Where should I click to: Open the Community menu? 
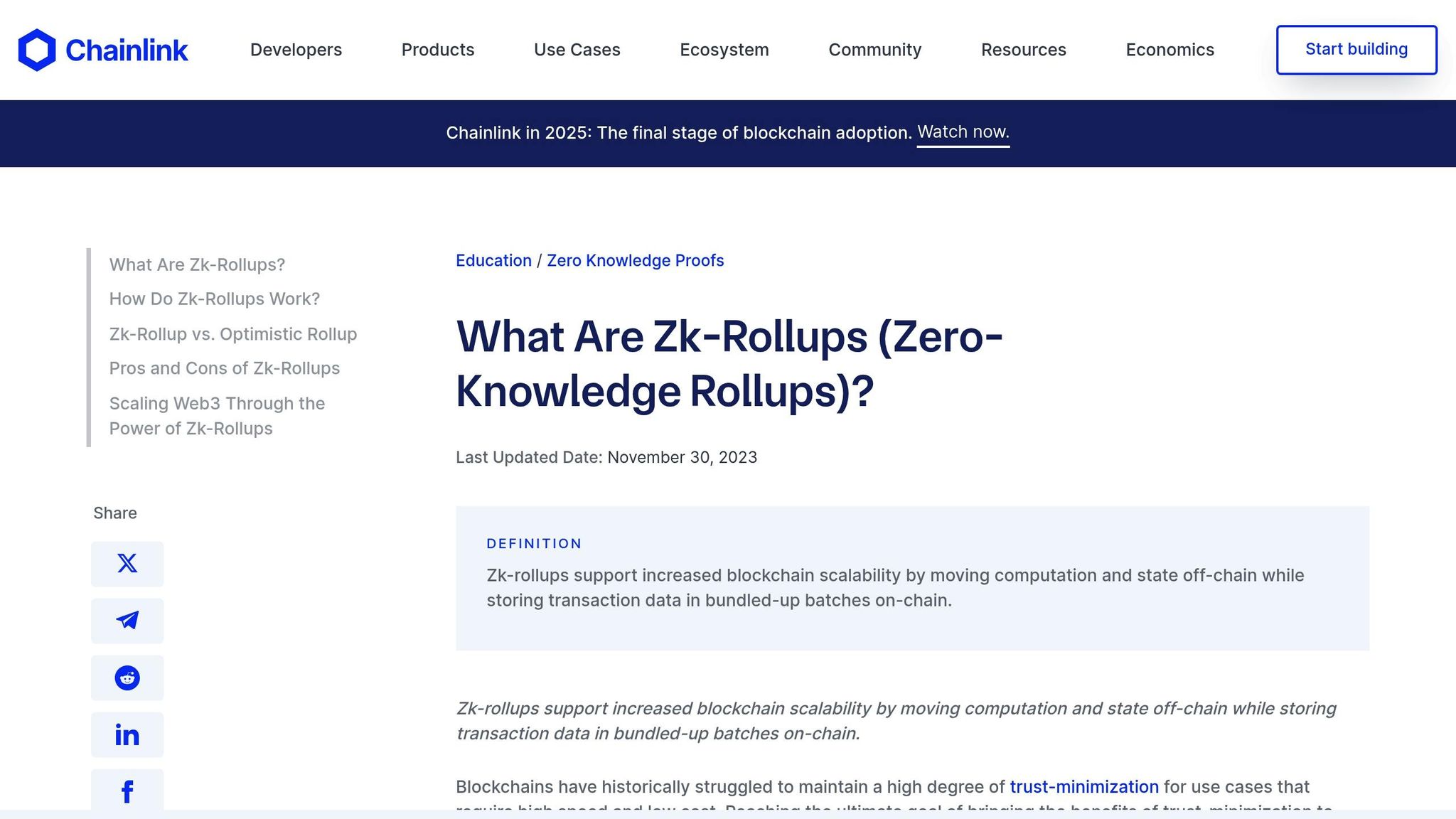click(x=874, y=50)
